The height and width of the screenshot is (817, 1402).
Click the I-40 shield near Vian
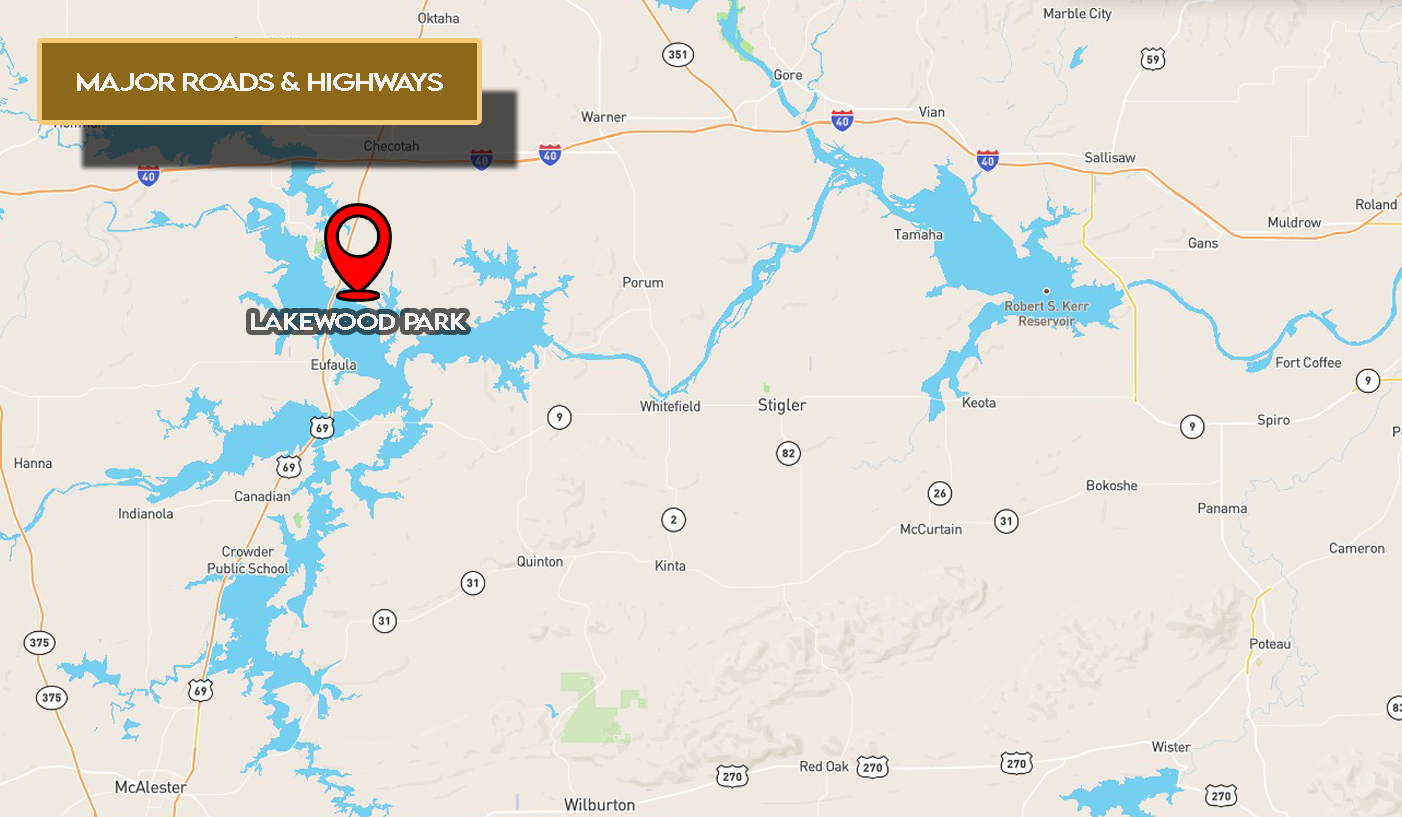point(842,121)
